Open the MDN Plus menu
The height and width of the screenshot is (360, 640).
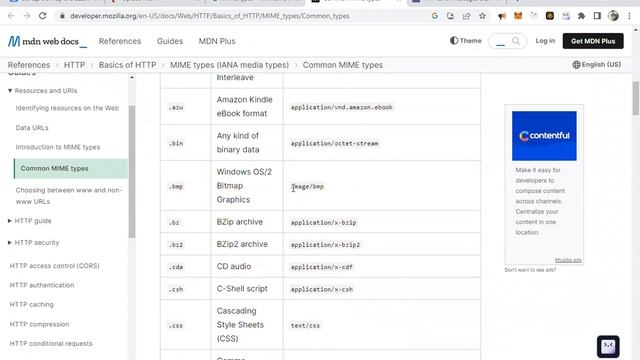point(217,41)
